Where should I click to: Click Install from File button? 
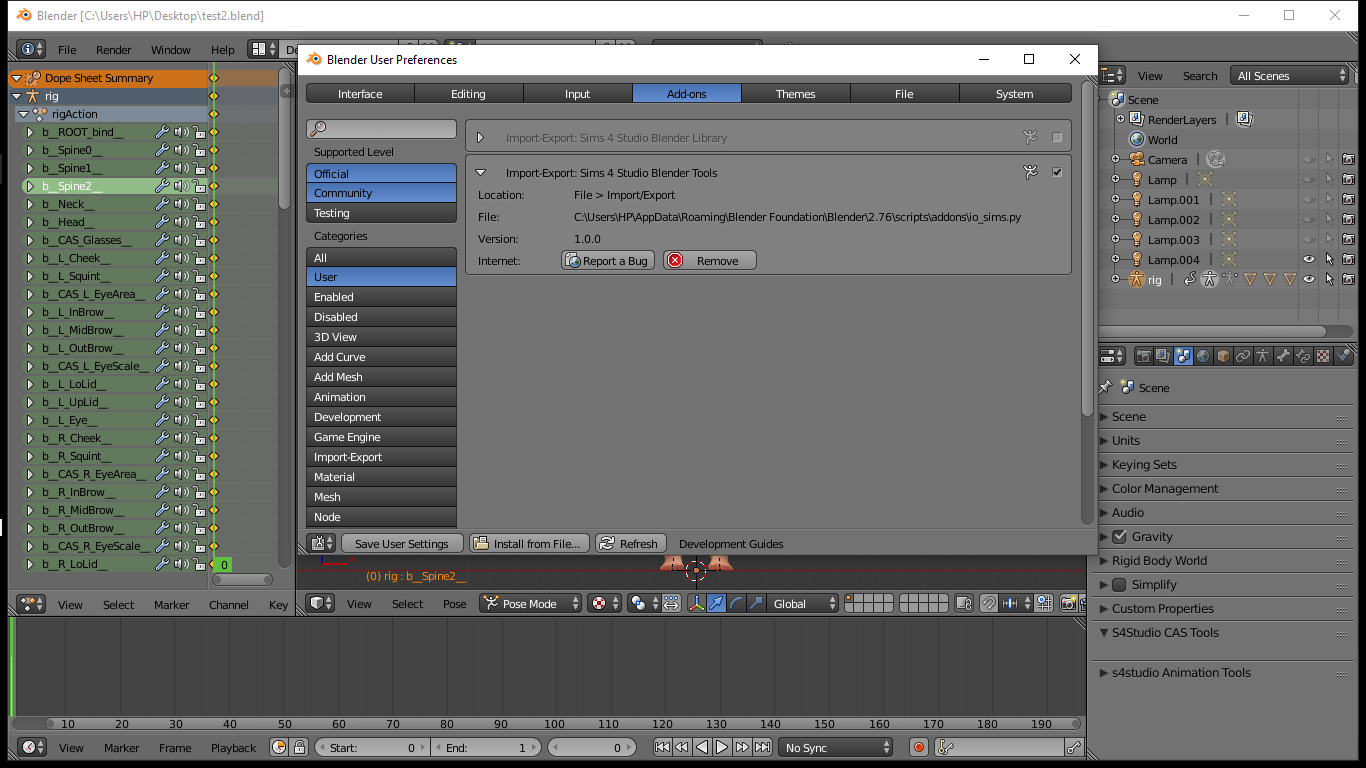[529, 543]
